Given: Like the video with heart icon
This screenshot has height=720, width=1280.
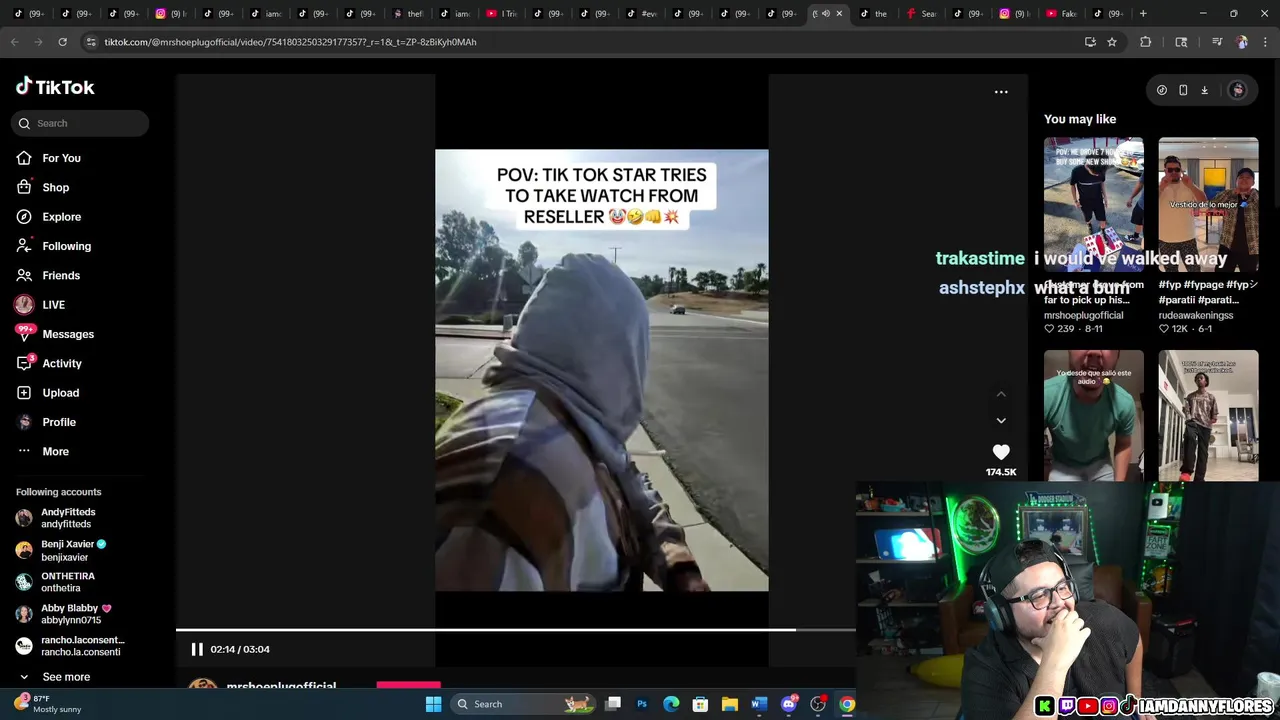Looking at the screenshot, I should [1001, 452].
